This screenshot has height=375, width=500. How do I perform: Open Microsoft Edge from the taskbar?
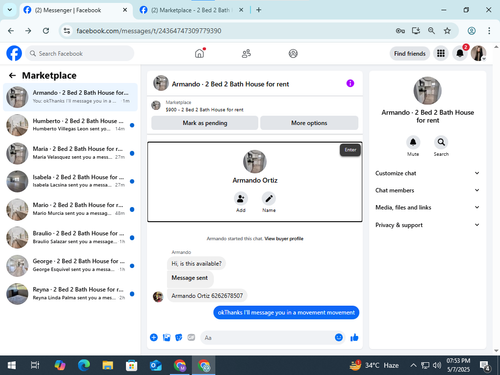(x=84, y=365)
